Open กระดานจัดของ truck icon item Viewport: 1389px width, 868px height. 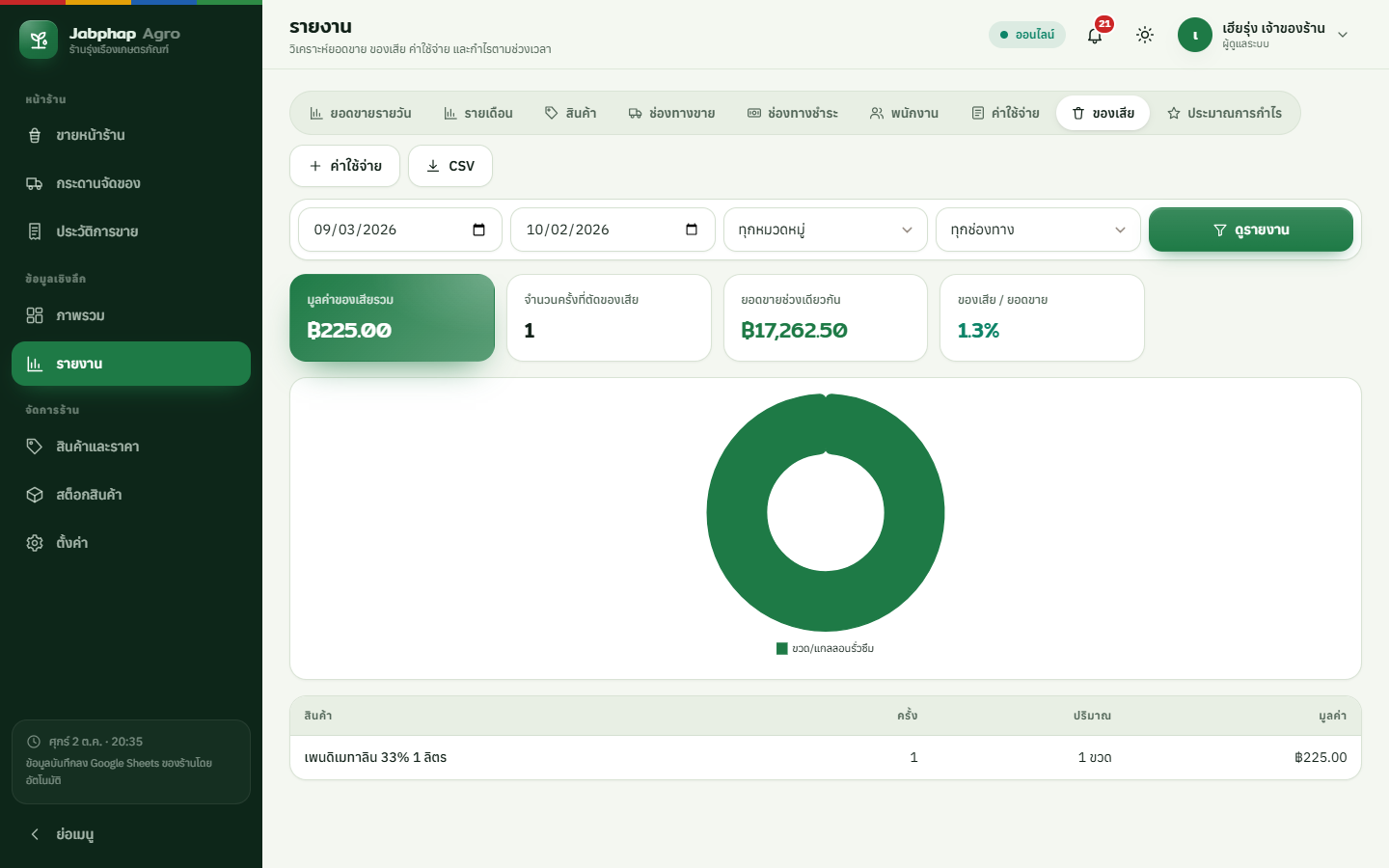pyautogui.click(x=131, y=183)
